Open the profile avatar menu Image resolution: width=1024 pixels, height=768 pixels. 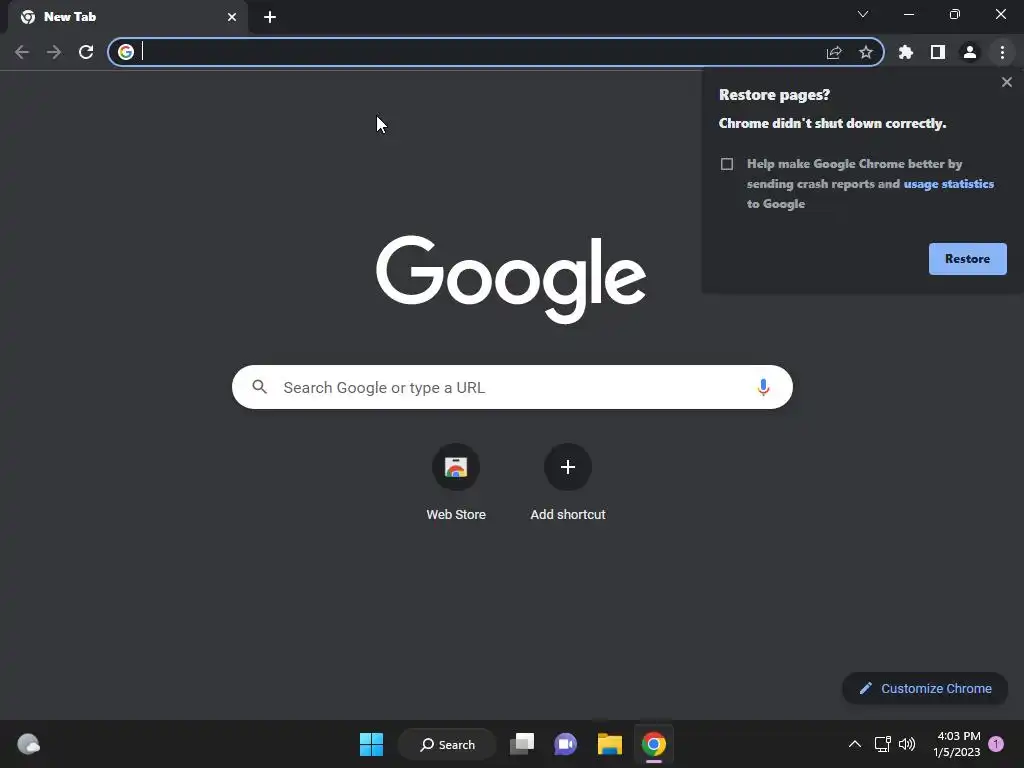[970, 52]
